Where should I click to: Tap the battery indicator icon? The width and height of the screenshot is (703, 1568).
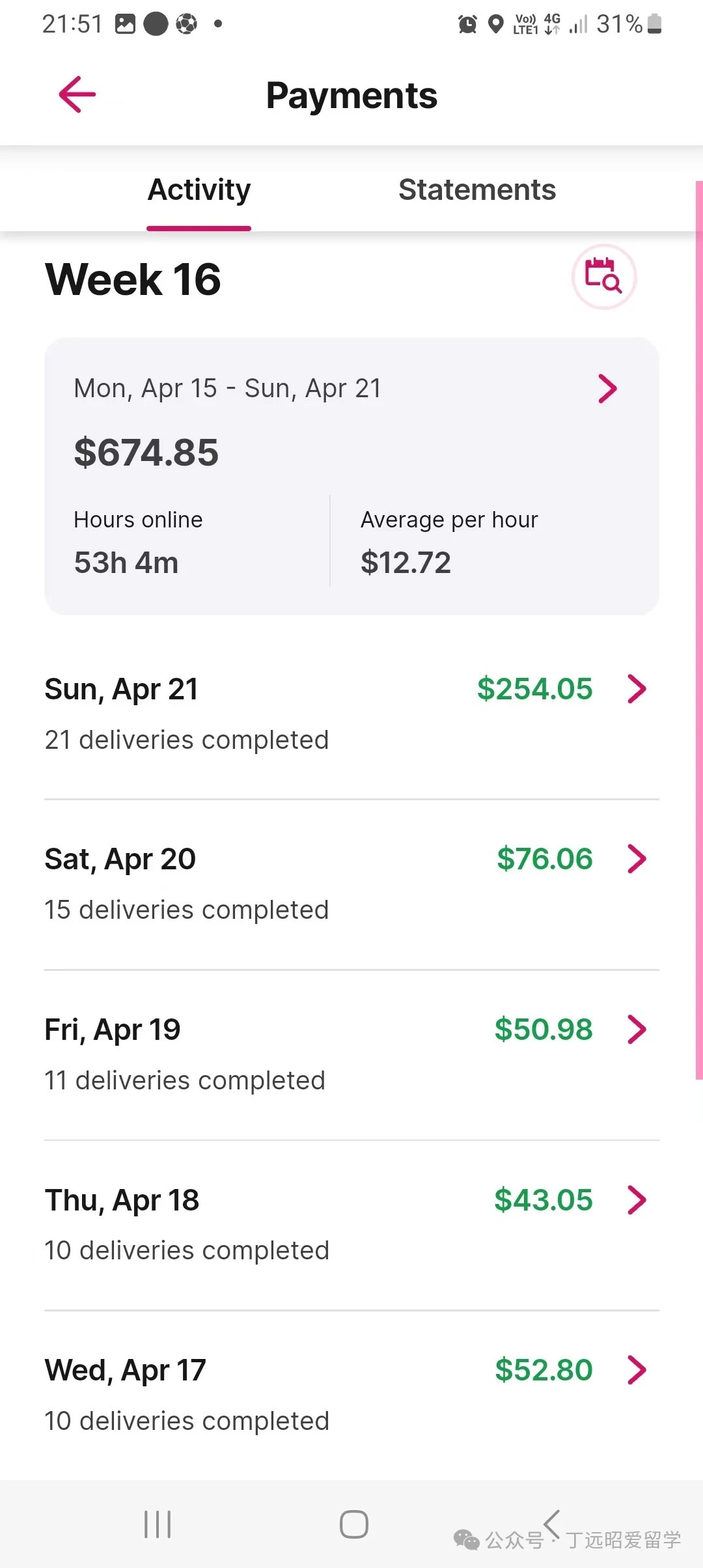tap(655, 24)
